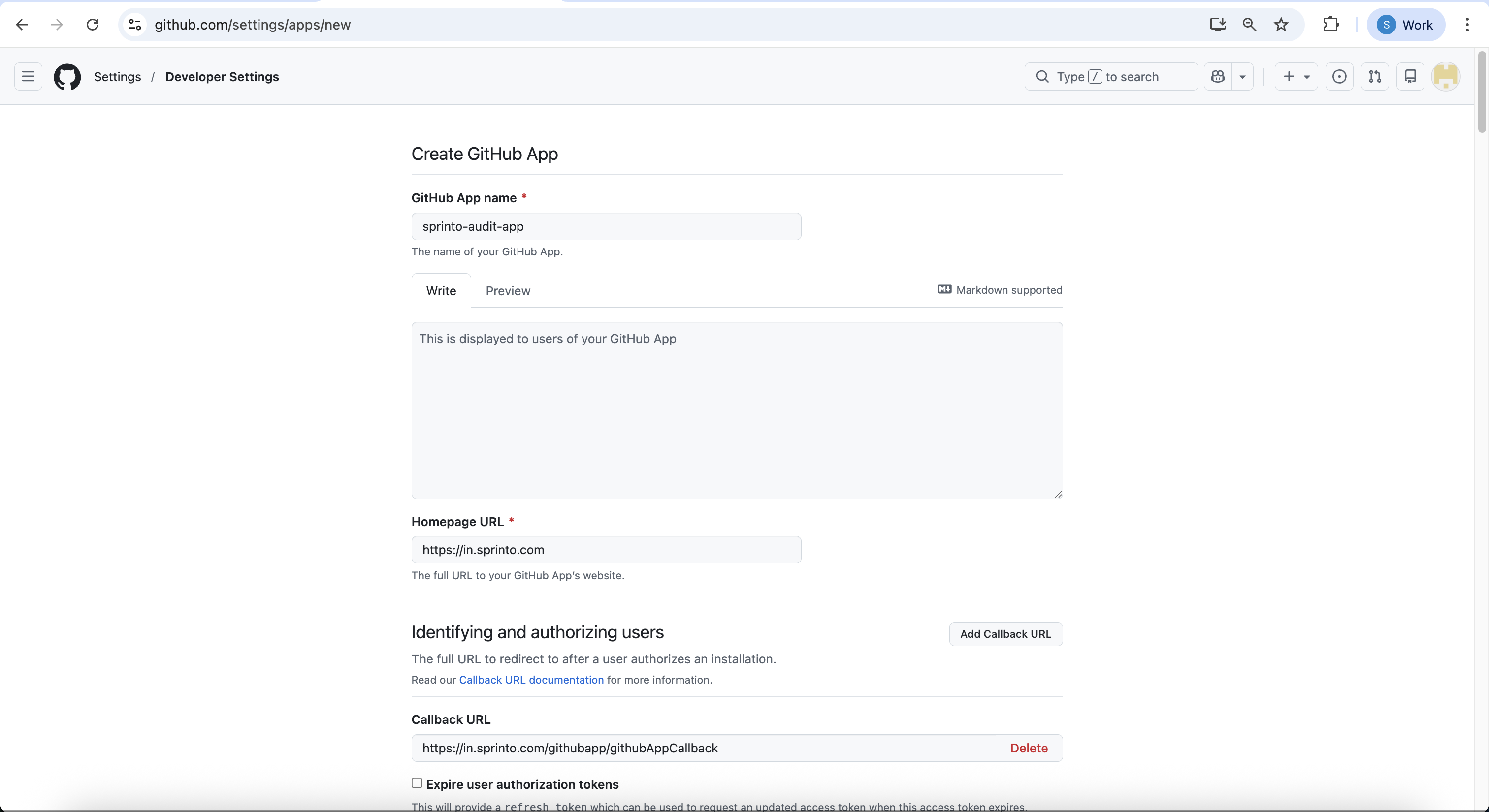Screen dimensions: 1489x812
Task: Click the page vertical scrollbar
Action: [x=1482, y=93]
